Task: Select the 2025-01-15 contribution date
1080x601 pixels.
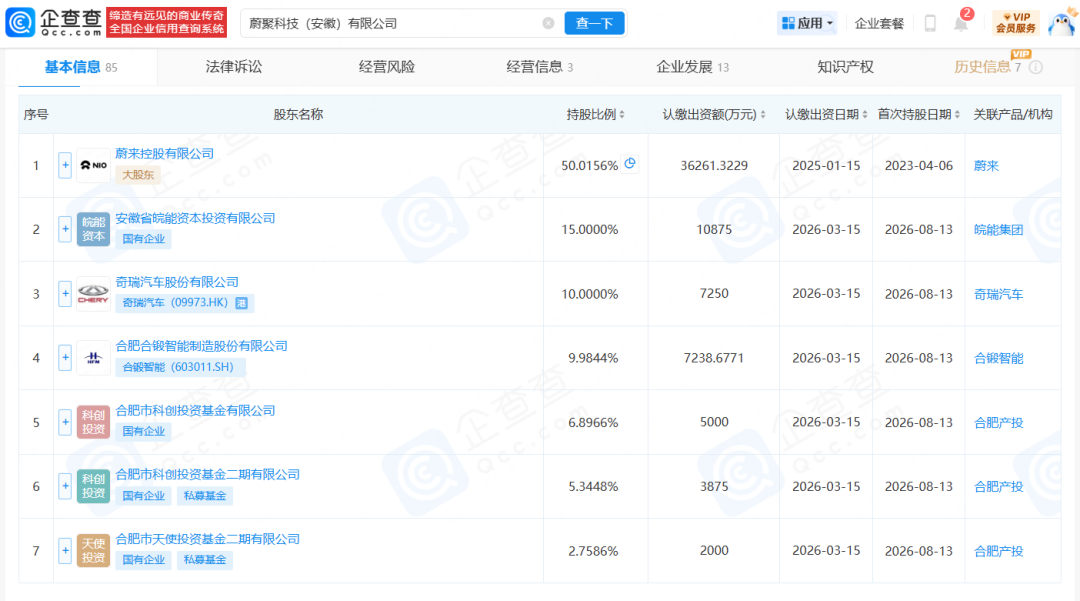Action: pos(826,166)
